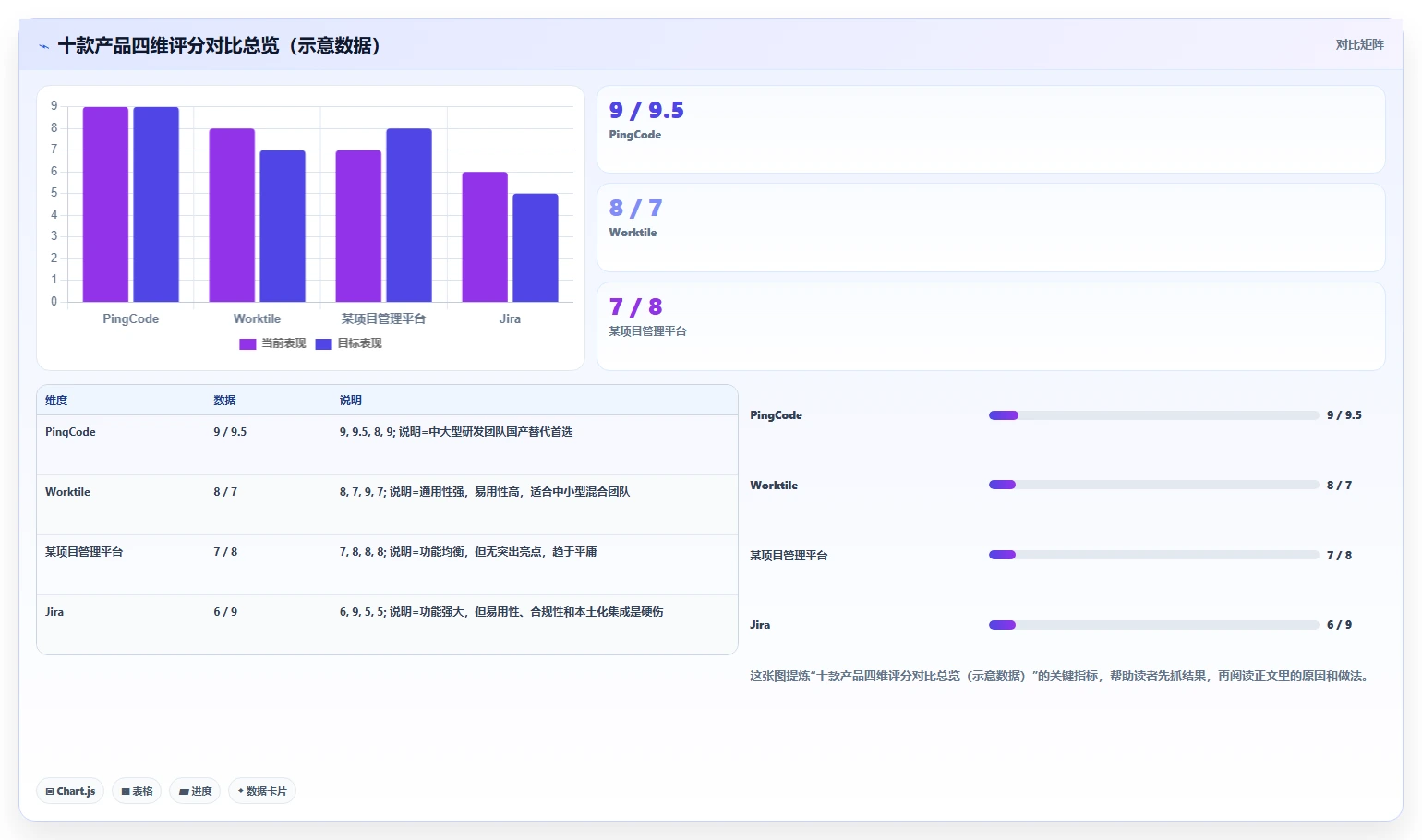The image size is (1422, 840).
Task: Click the 对比矩阵 label at top right
Action: pyautogui.click(x=1359, y=44)
